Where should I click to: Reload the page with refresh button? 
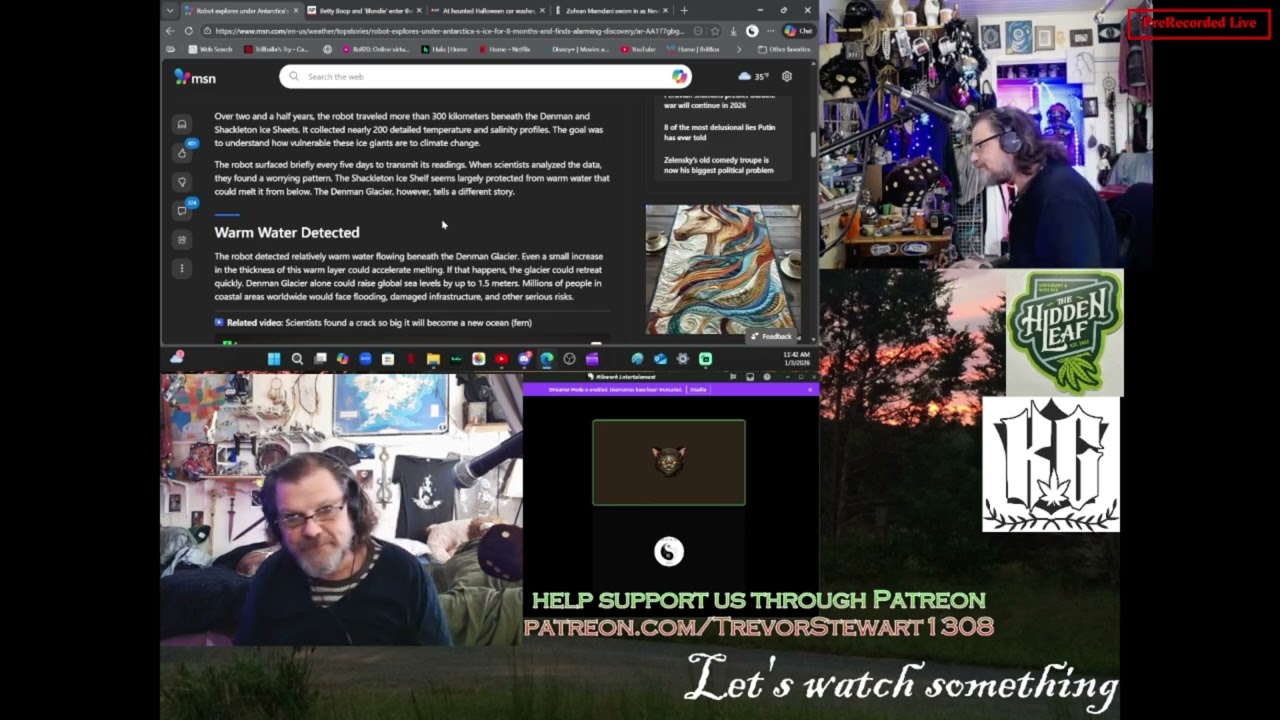coord(188,31)
